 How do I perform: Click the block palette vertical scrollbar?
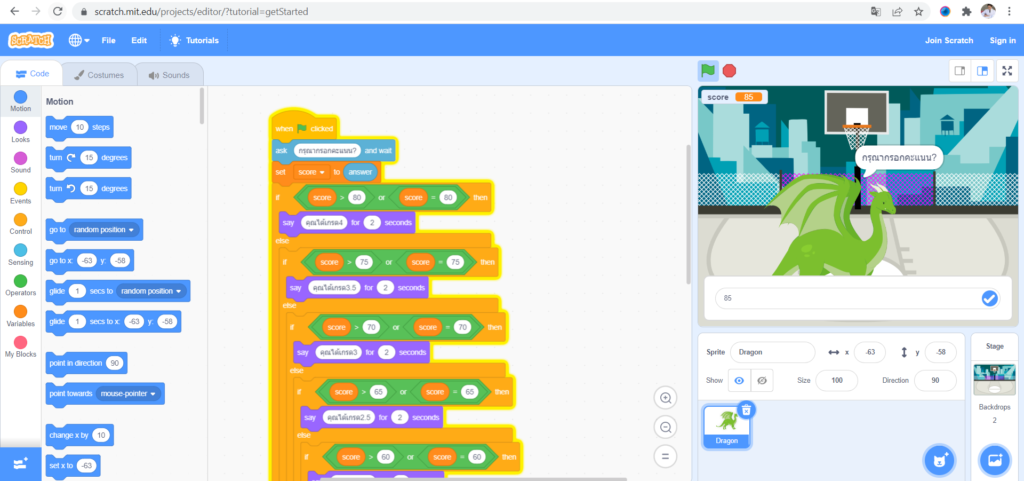(202, 106)
